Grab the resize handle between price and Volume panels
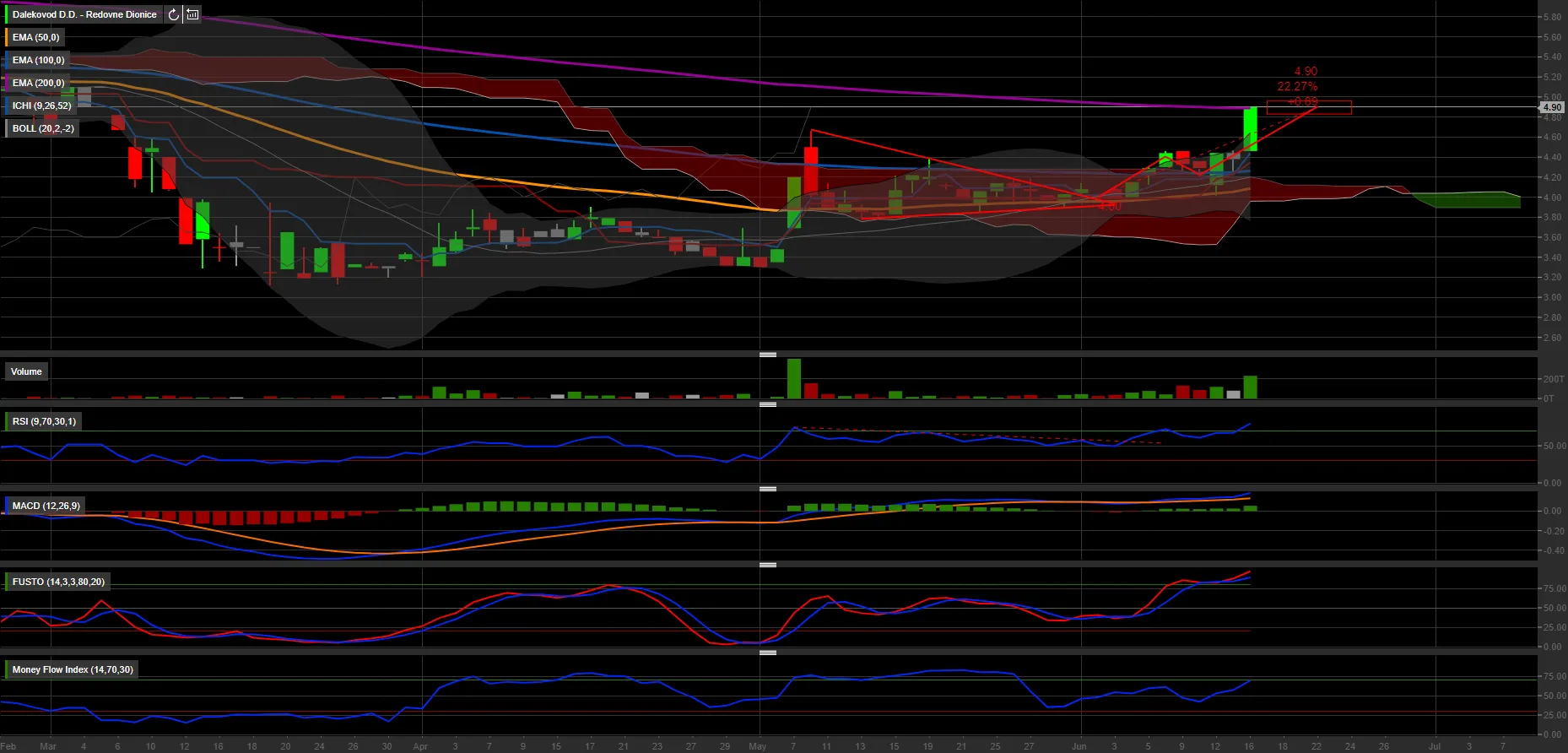 pyautogui.click(x=768, y=355)
